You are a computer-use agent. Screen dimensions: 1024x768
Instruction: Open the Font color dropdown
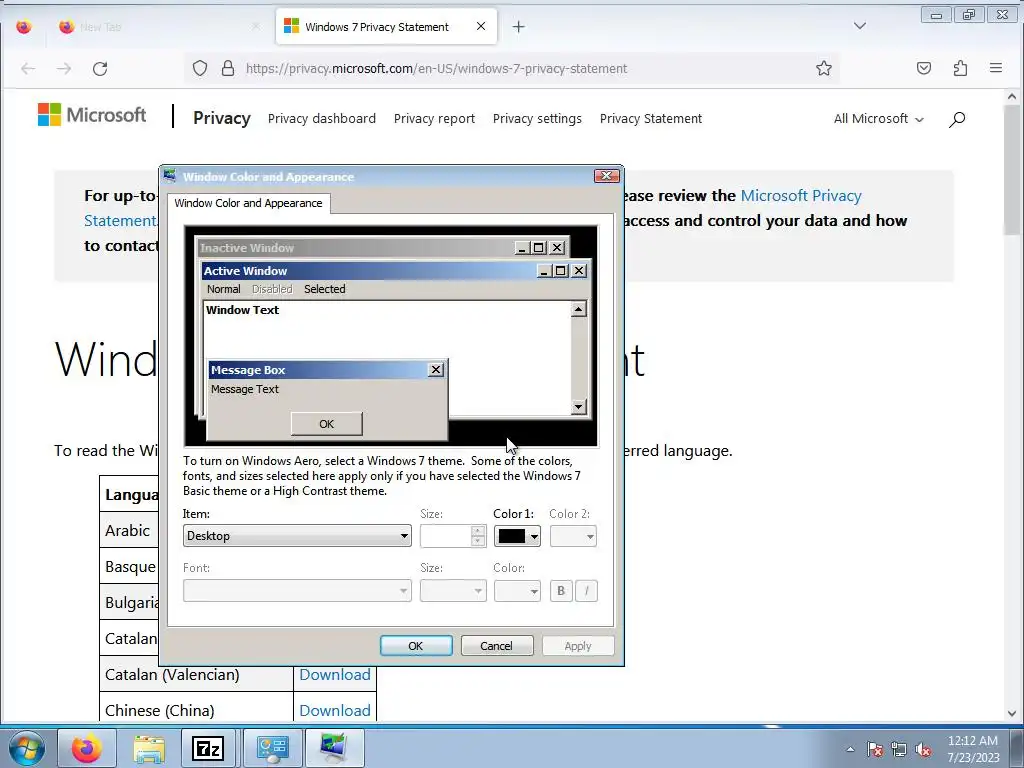(517, 591)
